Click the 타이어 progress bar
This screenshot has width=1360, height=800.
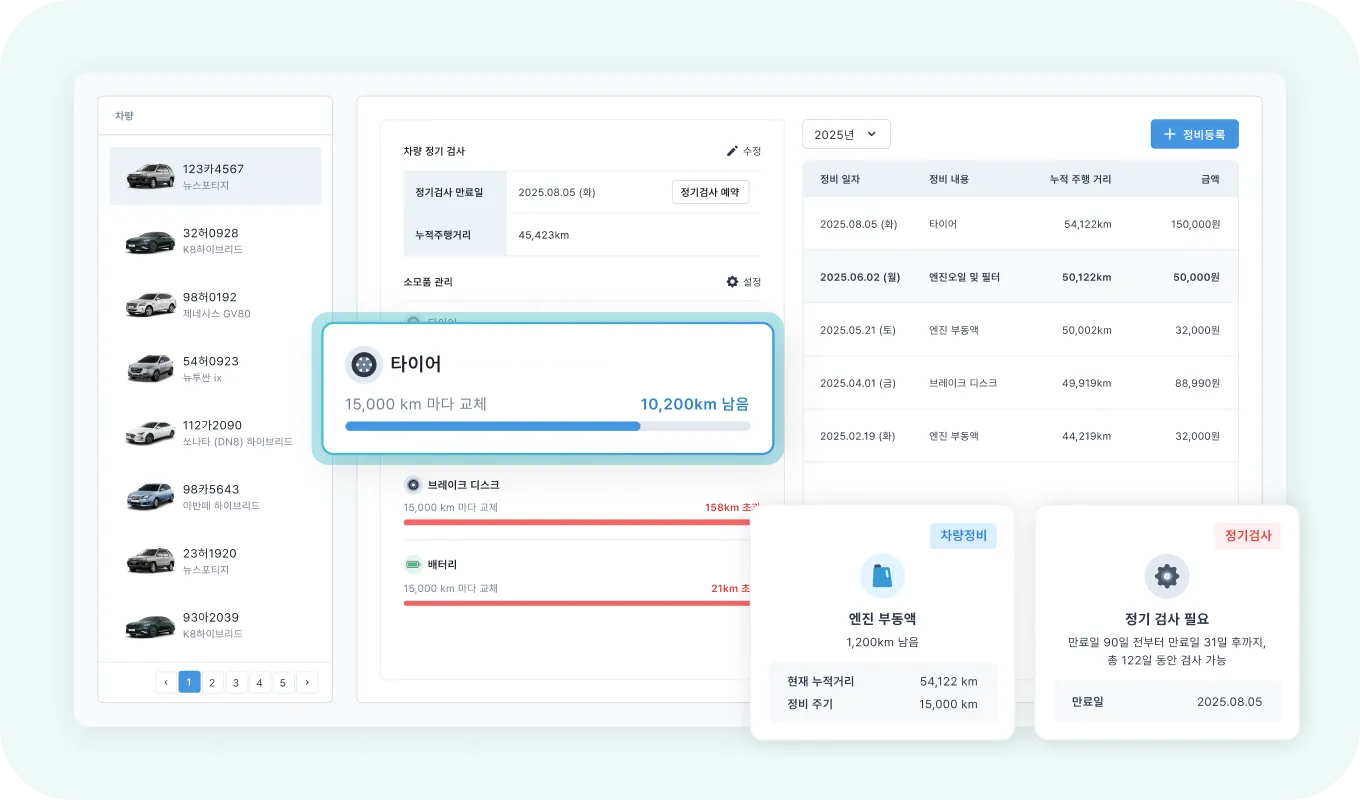(547, 426)
